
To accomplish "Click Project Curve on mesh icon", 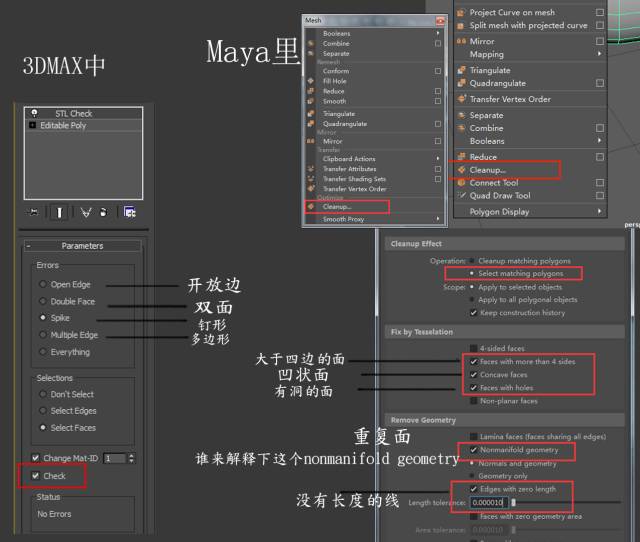I will pyautogui.click(x=461, y=13).
